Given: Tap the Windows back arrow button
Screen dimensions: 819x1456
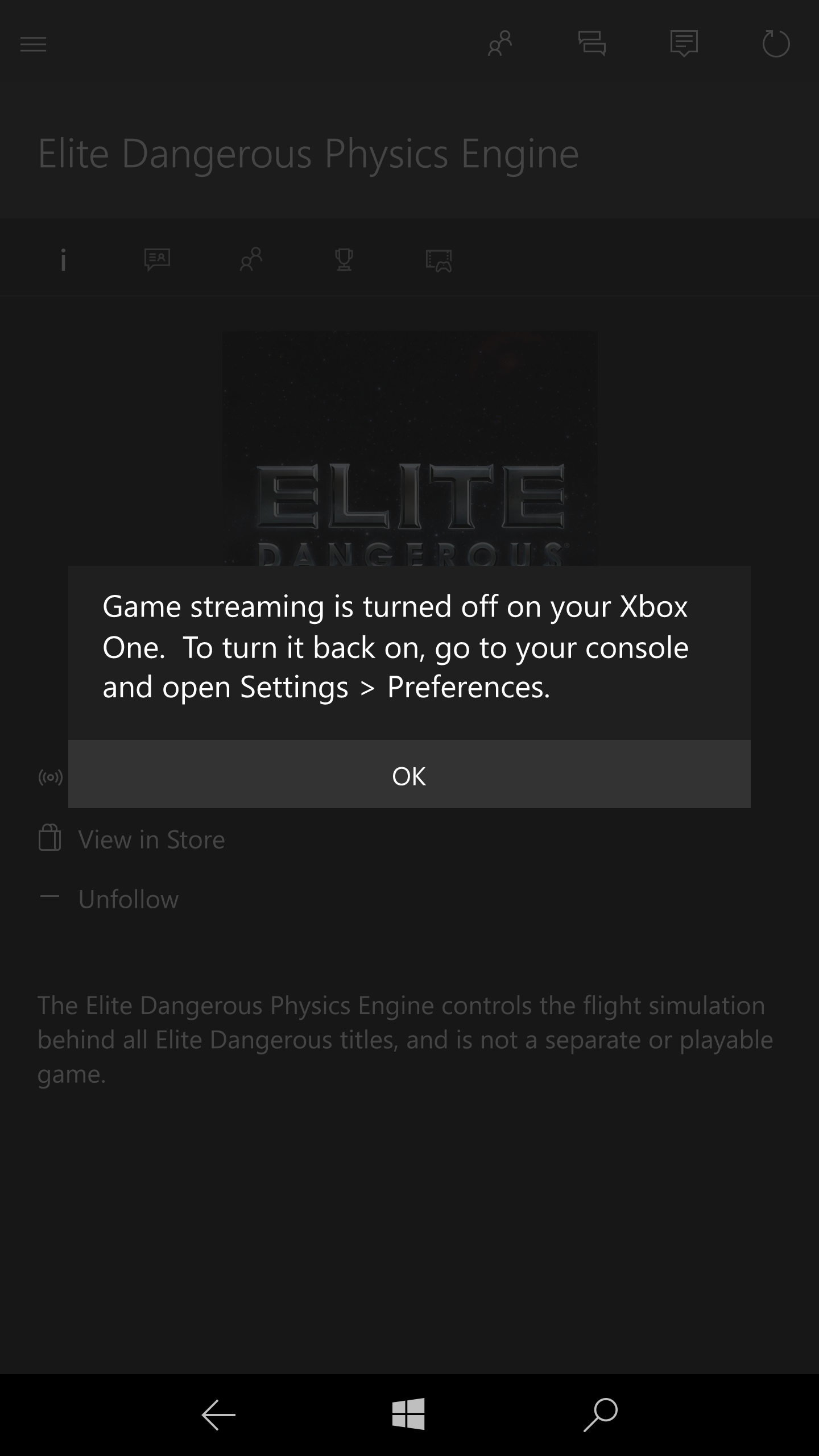Looking at the screenshot, I should (x=218, y=1414).
